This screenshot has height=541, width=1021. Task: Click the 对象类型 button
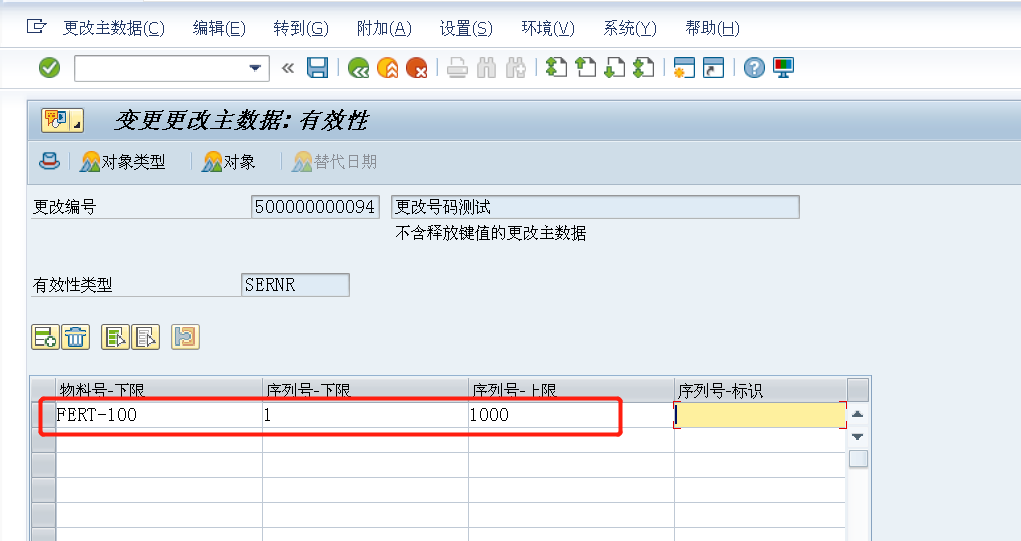pos(122,161)
